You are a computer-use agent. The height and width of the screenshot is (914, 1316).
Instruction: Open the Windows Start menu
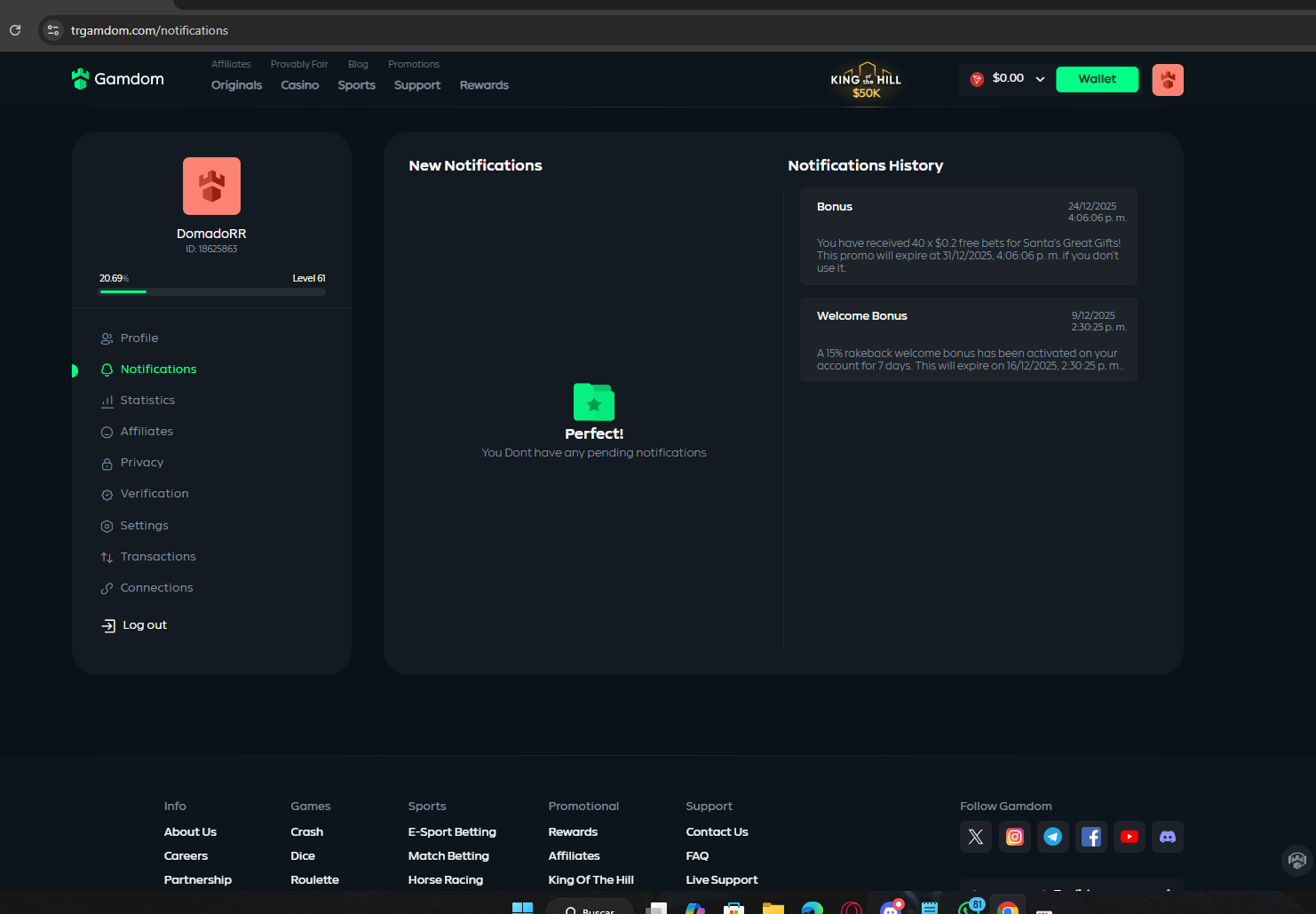(522, 908)
